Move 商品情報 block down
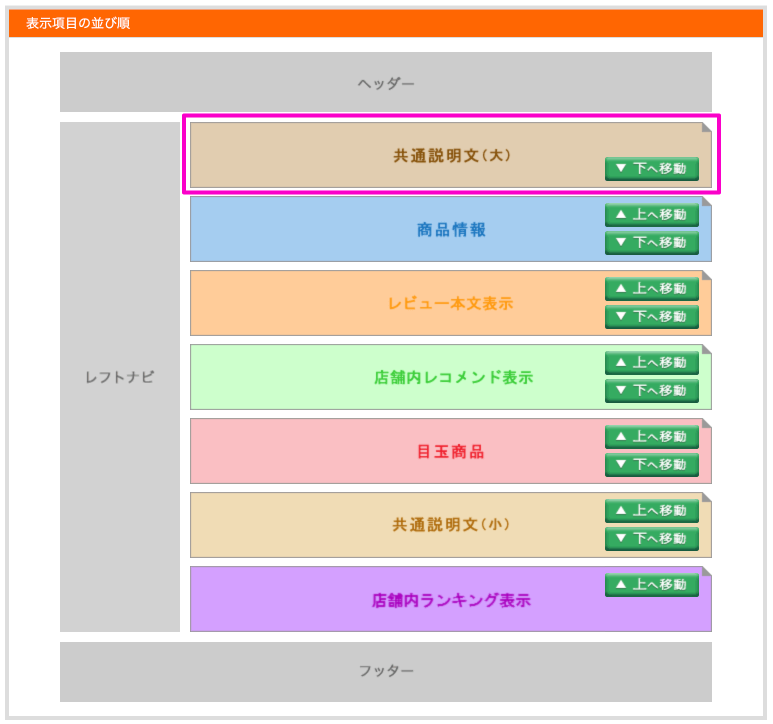773x724 pixels. 651,243
